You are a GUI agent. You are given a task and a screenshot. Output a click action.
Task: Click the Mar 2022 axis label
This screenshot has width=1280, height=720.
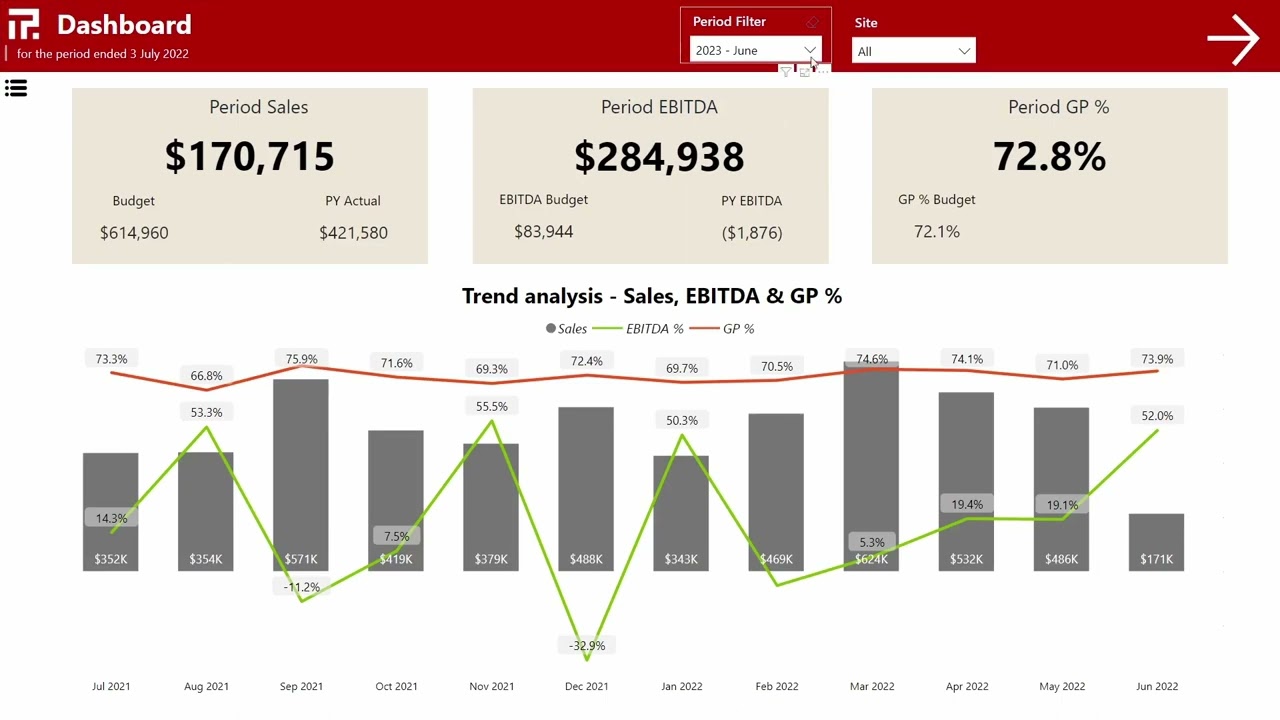[x=872, y=686]
